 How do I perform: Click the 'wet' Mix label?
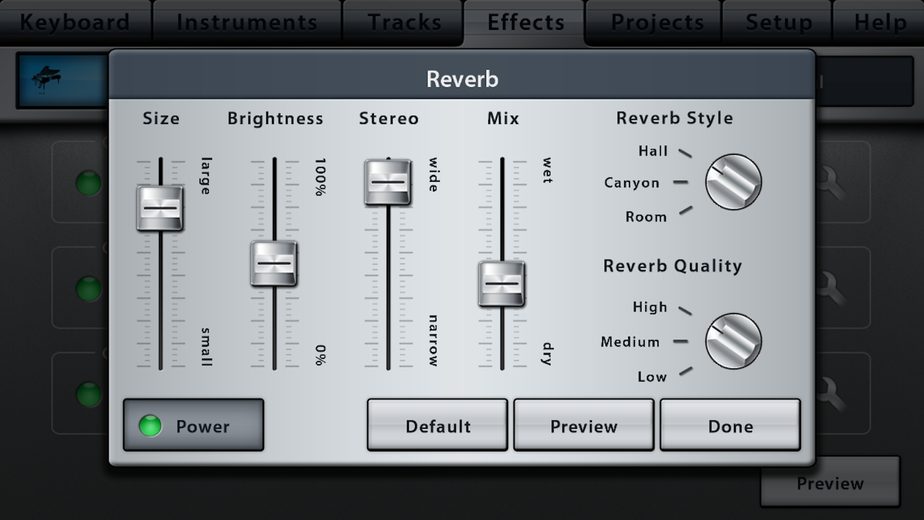[547, 170]
